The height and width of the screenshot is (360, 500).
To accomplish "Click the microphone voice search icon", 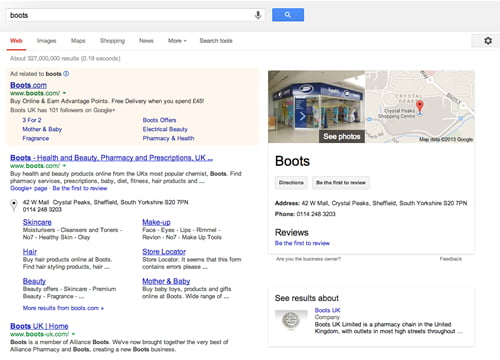I will click(x=258, y=15).
